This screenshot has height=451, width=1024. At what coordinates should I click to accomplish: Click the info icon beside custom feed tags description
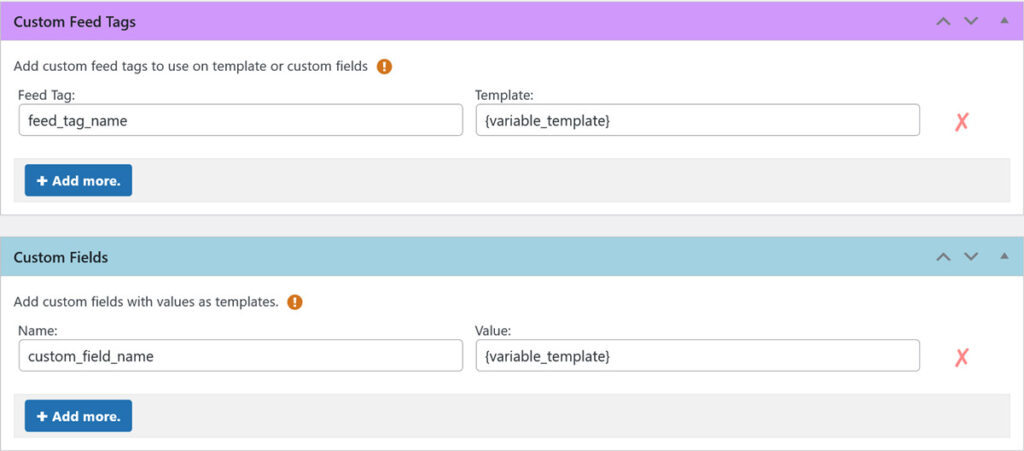pos(384,67)
